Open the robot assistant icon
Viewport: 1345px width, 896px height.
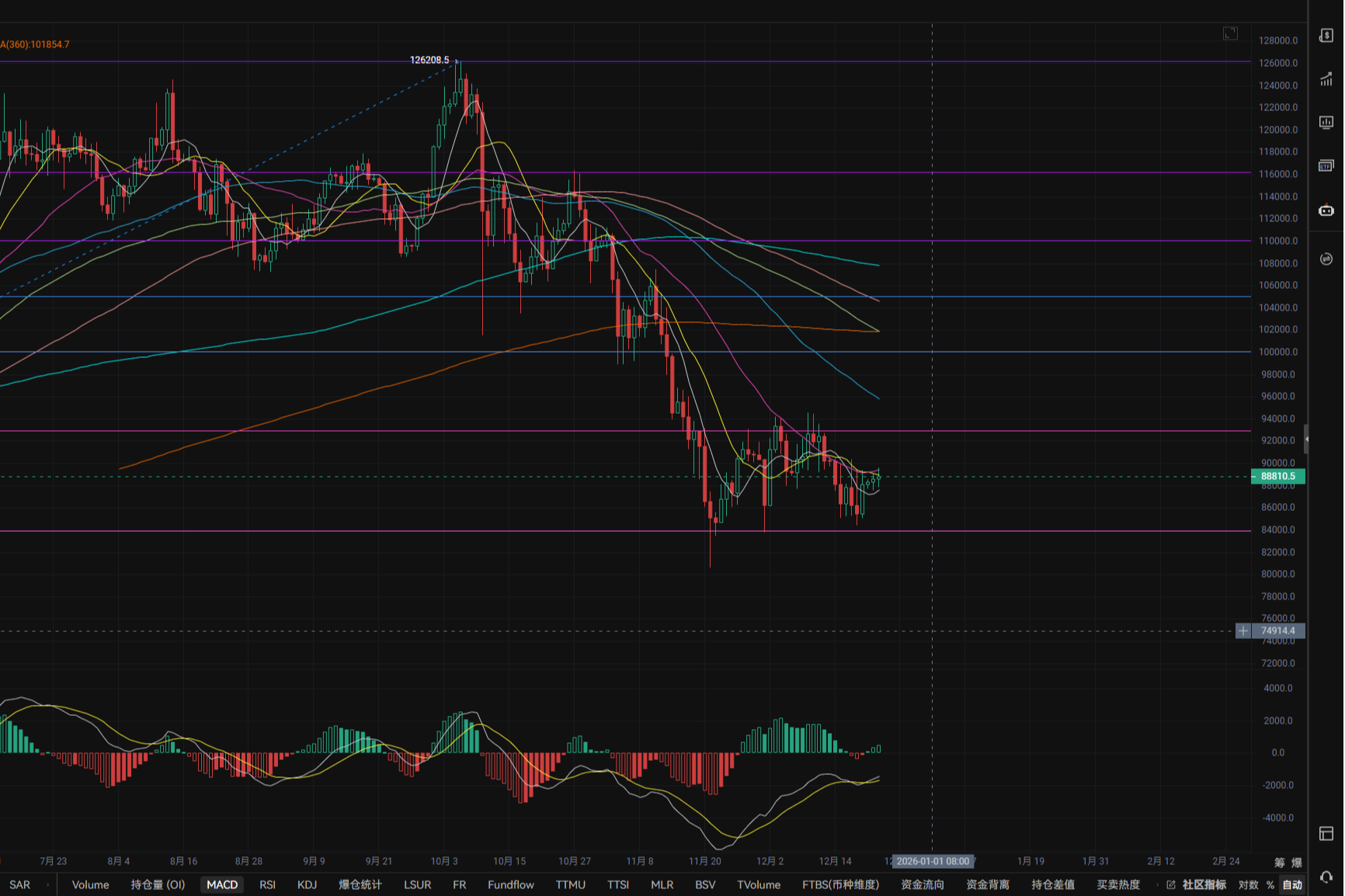1326,210
